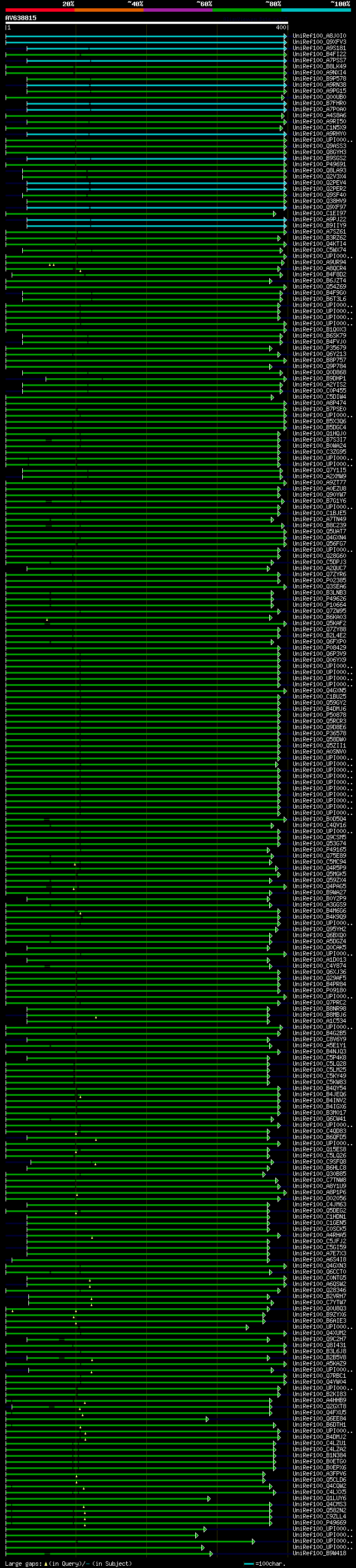Click UniRef100_B8LK49 label
Screen dimensions: 356x1568
[x=319, y=66]
